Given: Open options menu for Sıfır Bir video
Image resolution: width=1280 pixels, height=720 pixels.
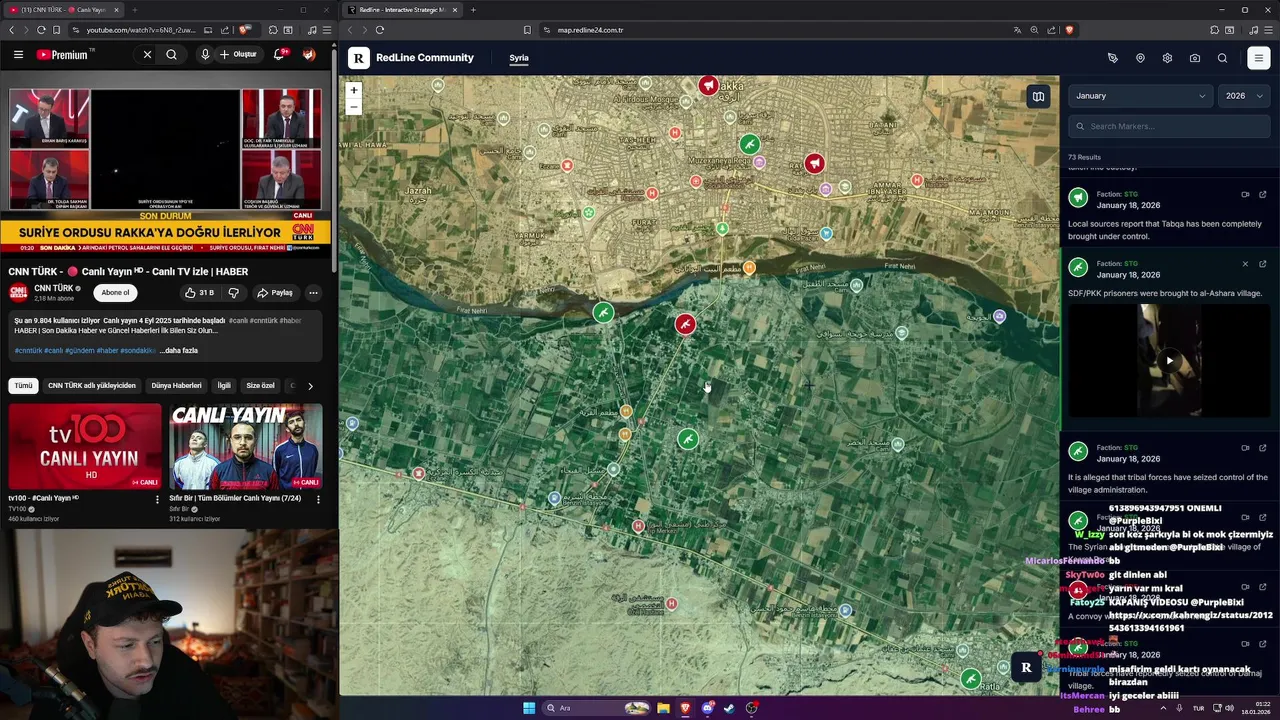Looking at the screenshot, I should pos(318,499).
